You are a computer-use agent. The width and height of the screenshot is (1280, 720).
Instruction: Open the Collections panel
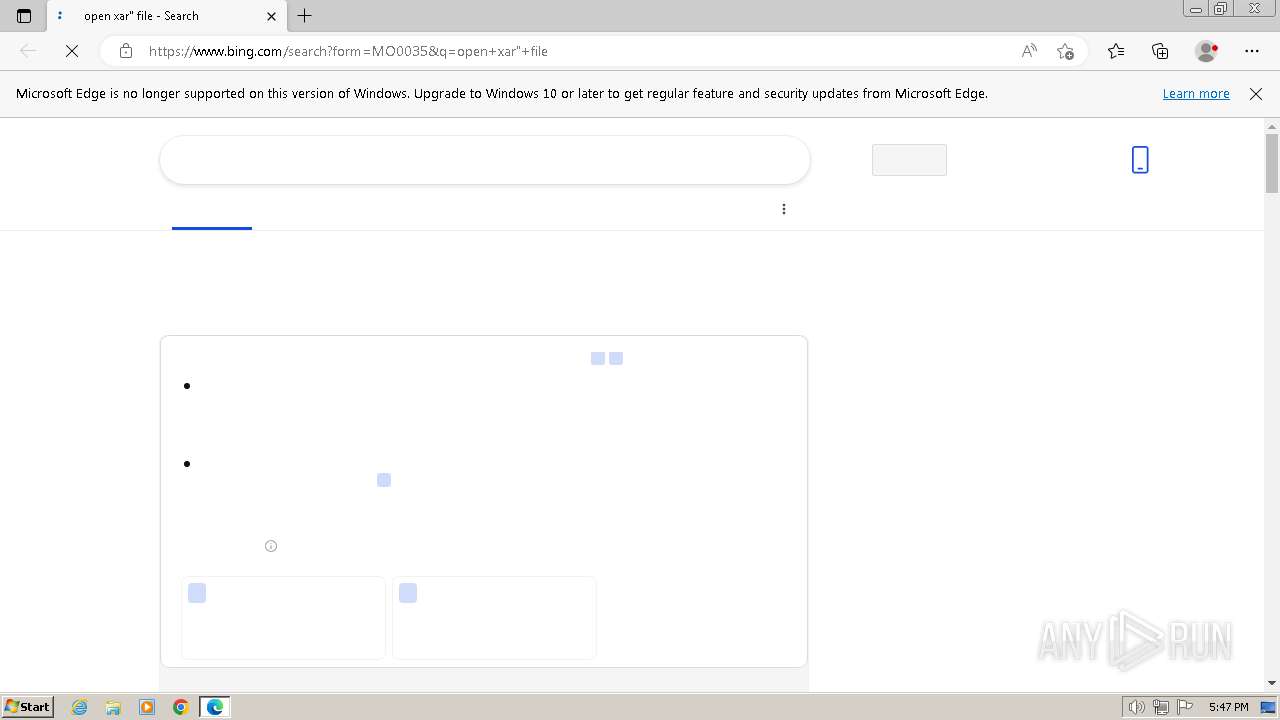click(1160, 51)
